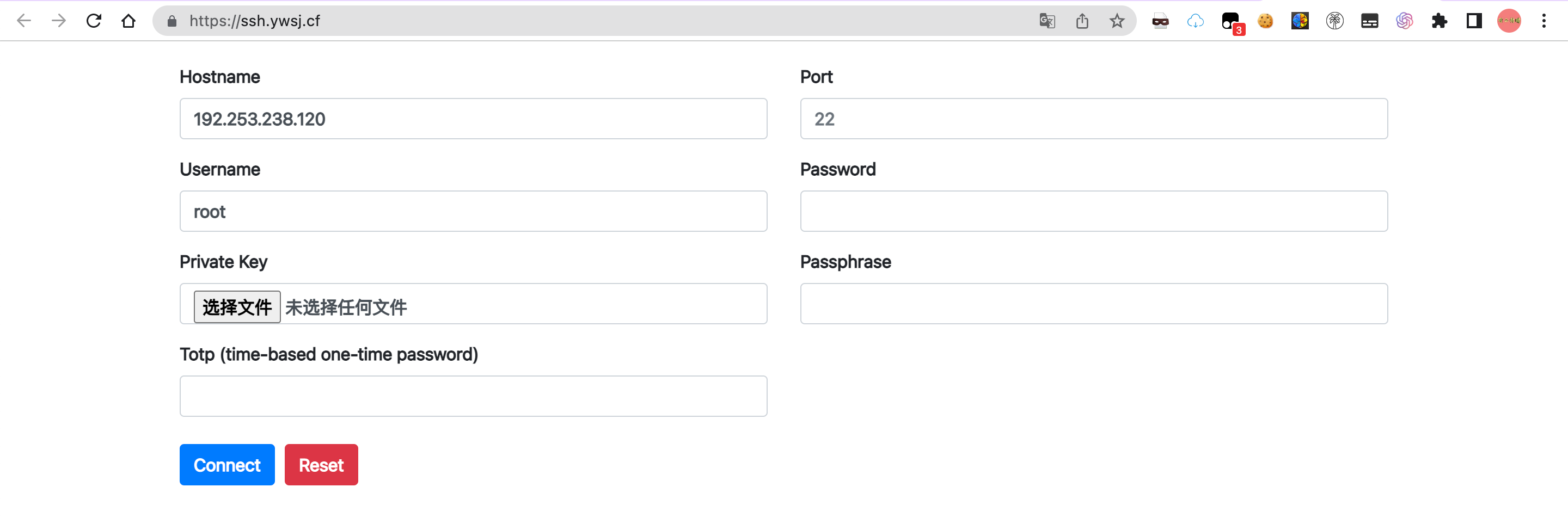Focus the Totp one-time password field
The height and width of the screenshot is (530, 1568).
[x=473, y=396]
